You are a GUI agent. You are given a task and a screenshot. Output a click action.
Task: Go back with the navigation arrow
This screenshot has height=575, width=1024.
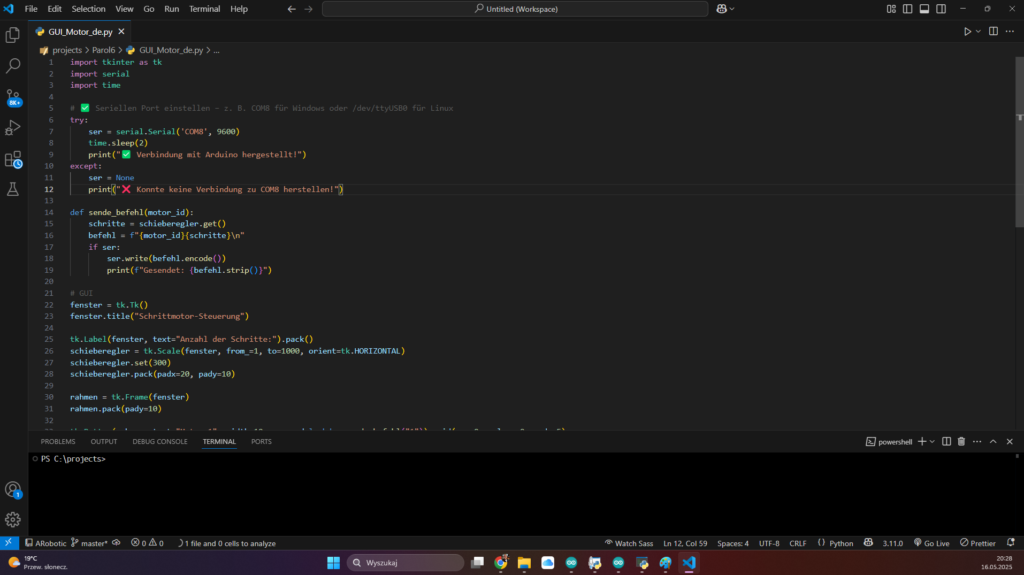pos(292,9)
